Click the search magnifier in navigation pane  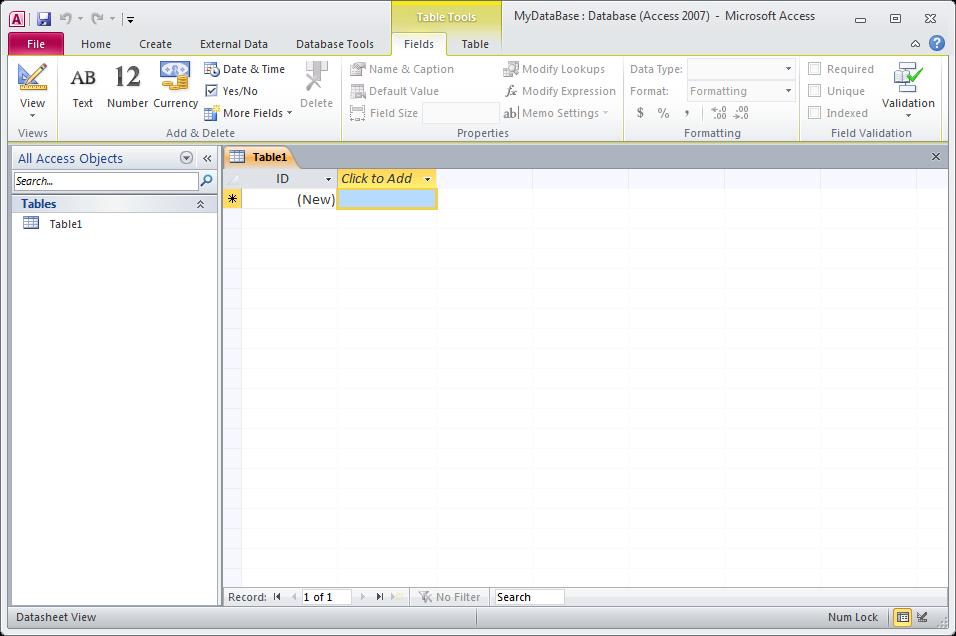(x=207, y=180)
